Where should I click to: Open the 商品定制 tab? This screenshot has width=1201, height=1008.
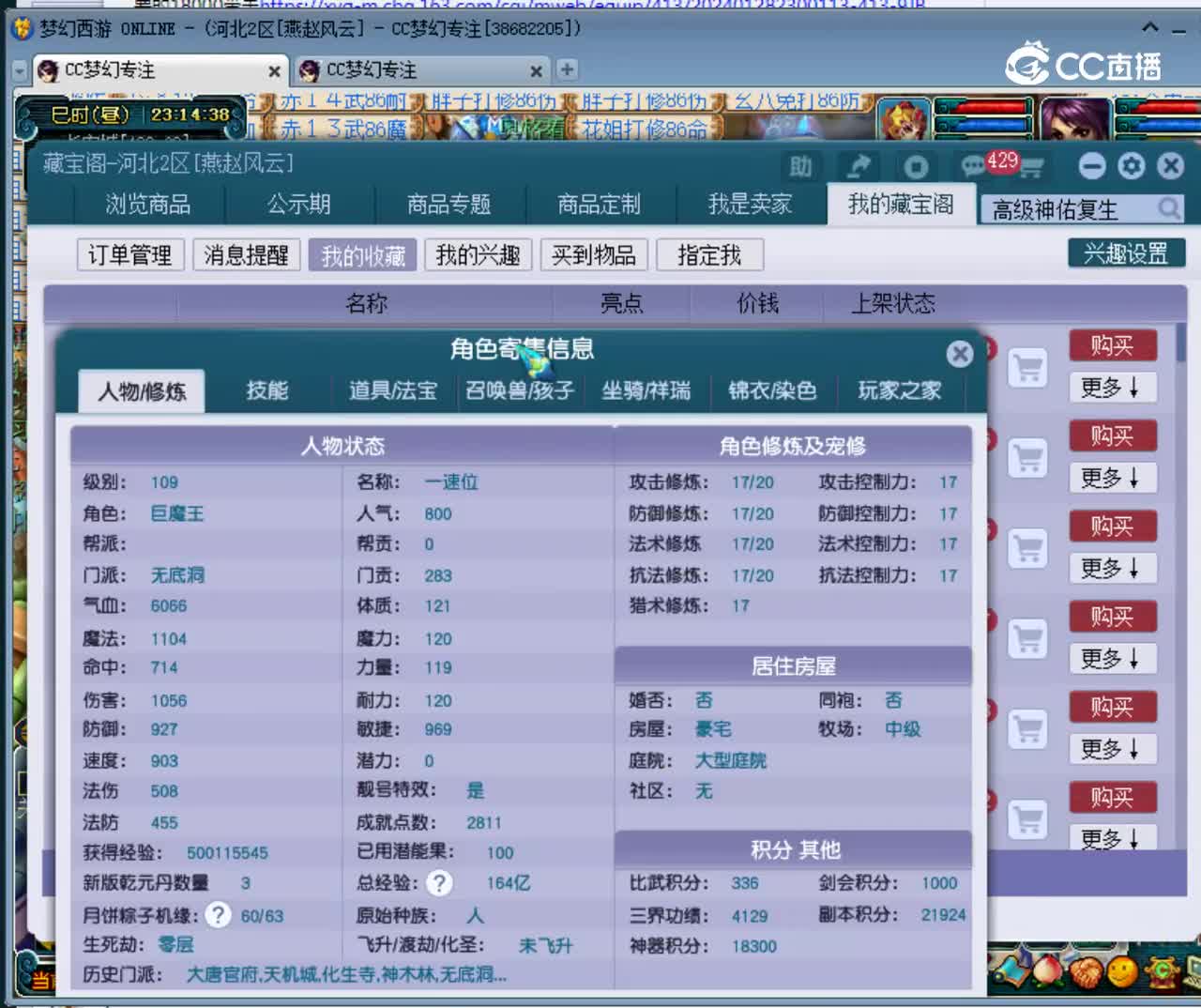[600, 204]
